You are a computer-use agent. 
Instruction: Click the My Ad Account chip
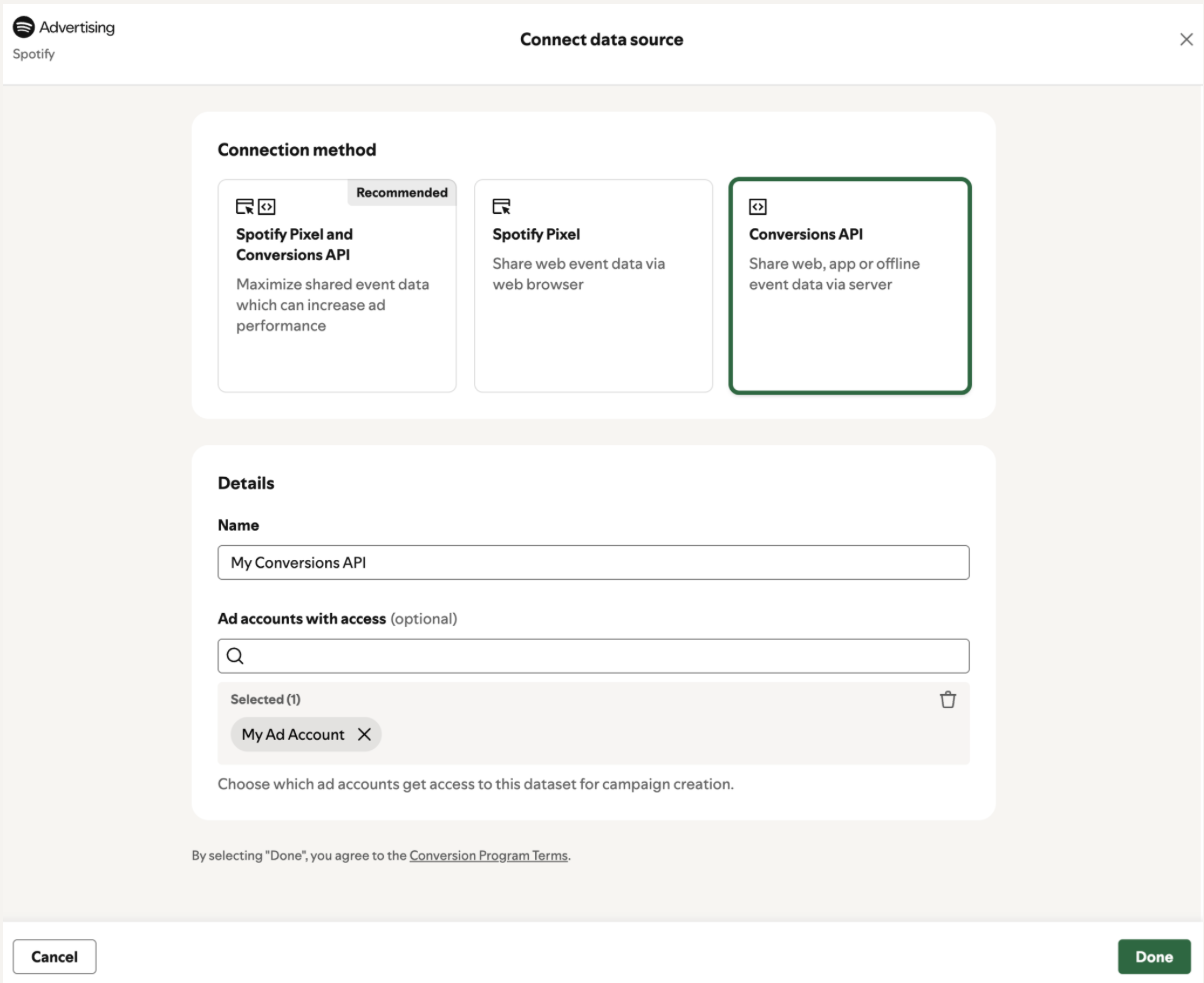click(306, 734)
